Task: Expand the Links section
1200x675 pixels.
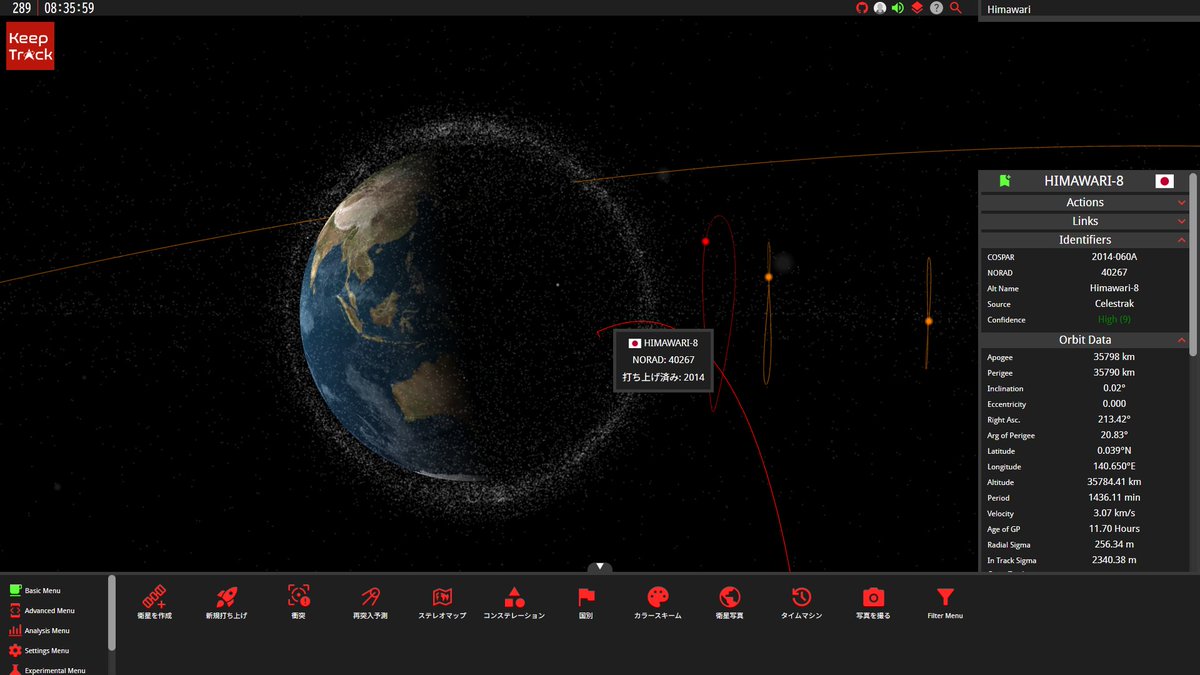Action: coord(1085,221)
